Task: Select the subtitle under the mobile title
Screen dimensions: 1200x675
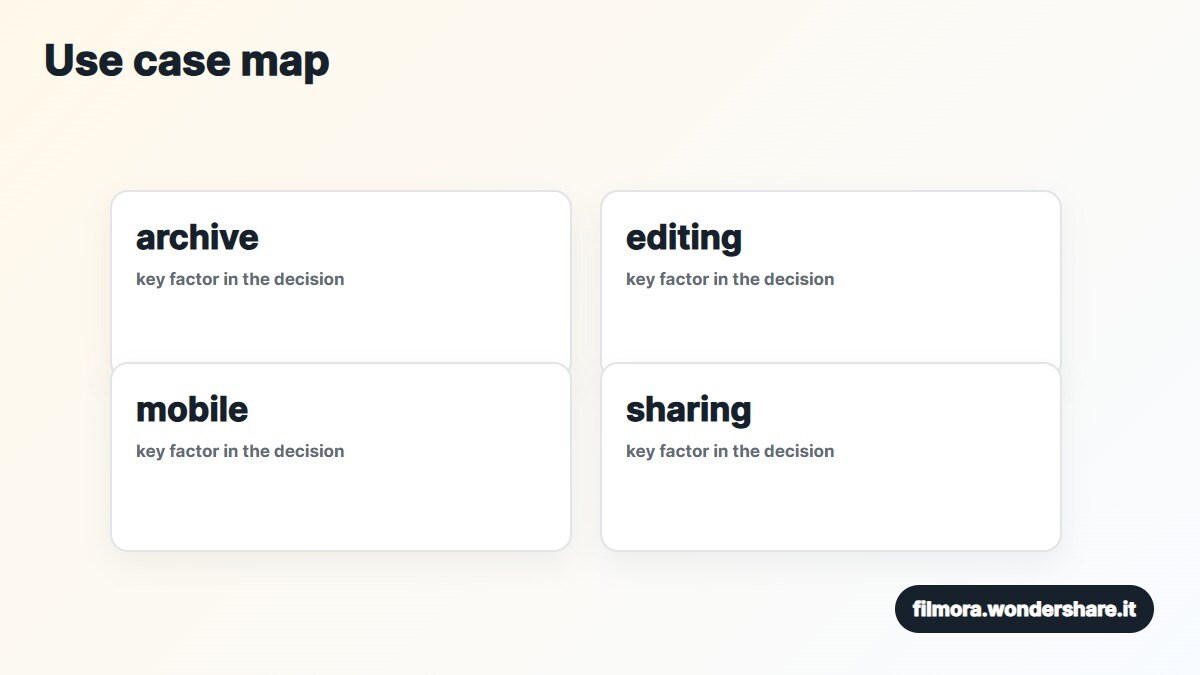Action: pos(240,451)
